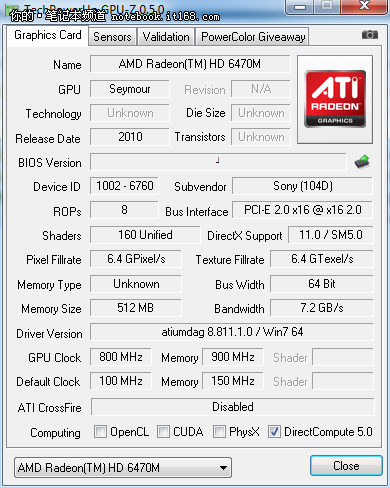Click the Revision N/A field
Screen dimensions: 390x488
(261, 89)
